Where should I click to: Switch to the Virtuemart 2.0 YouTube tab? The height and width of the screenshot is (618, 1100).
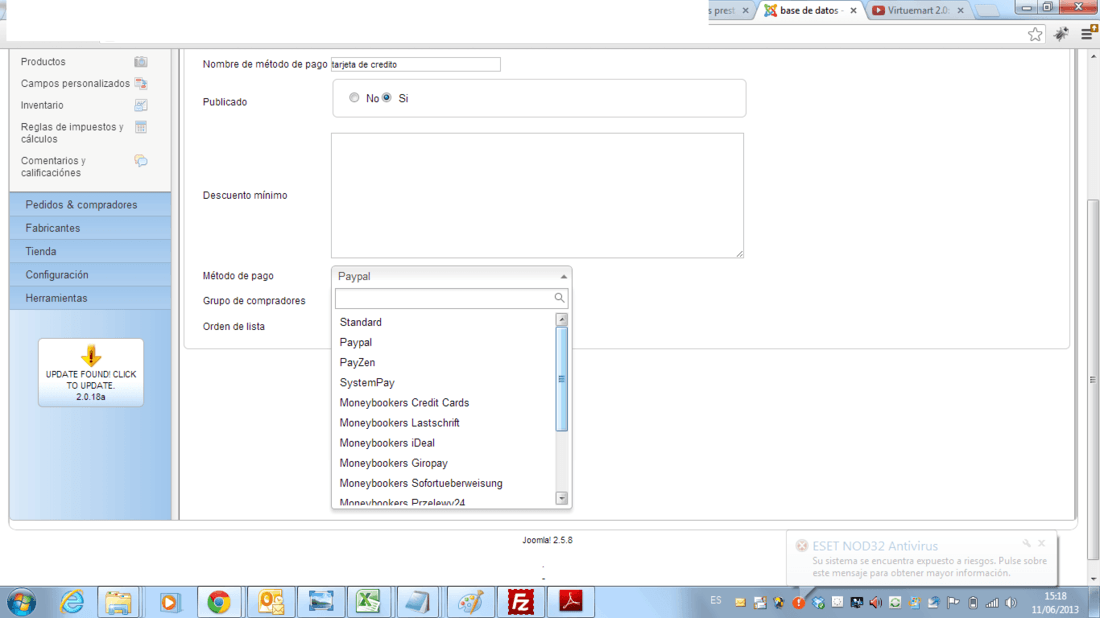918,11
